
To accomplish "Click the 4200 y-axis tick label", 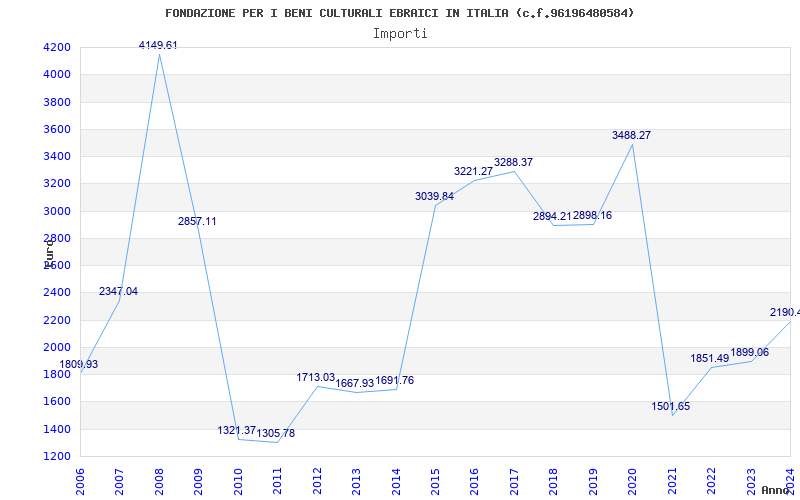I will pos(57,47).
